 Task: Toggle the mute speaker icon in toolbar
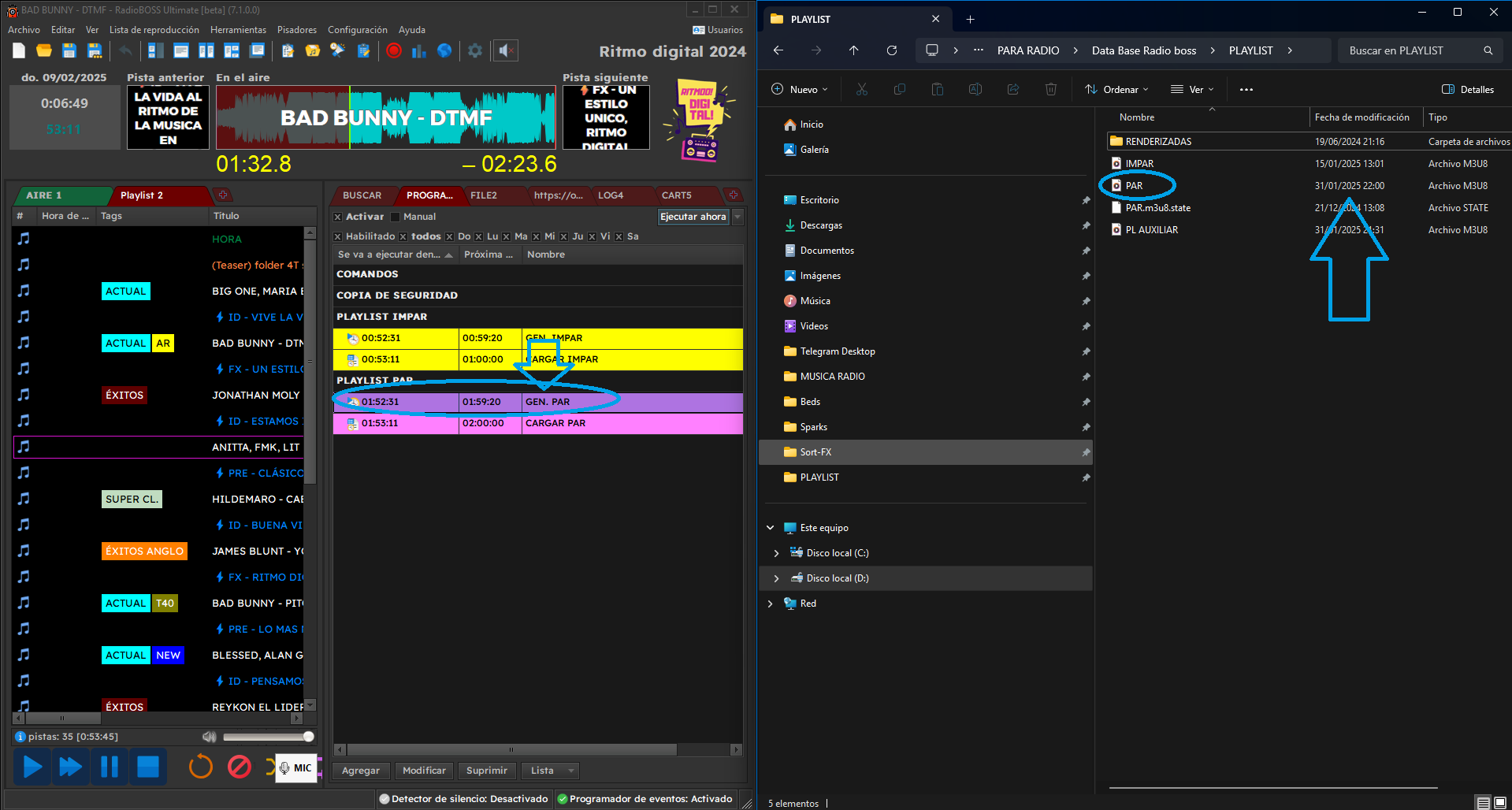click(506, 51)
